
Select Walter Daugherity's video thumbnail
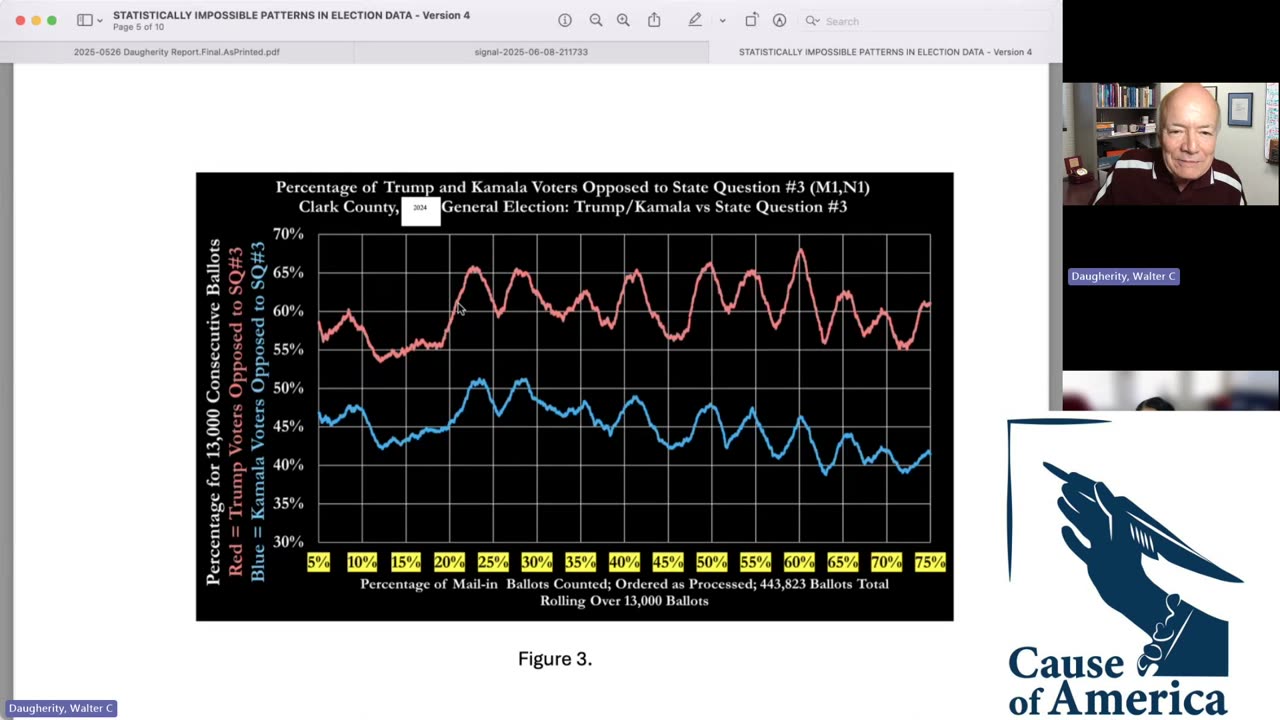[x=1170, y=144]
